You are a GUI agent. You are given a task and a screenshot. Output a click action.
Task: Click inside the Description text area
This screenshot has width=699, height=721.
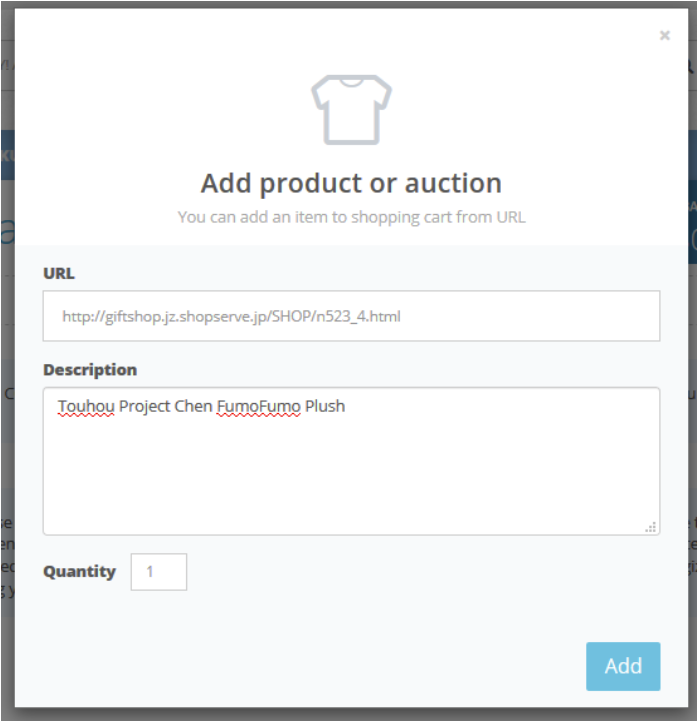(351, 470)
